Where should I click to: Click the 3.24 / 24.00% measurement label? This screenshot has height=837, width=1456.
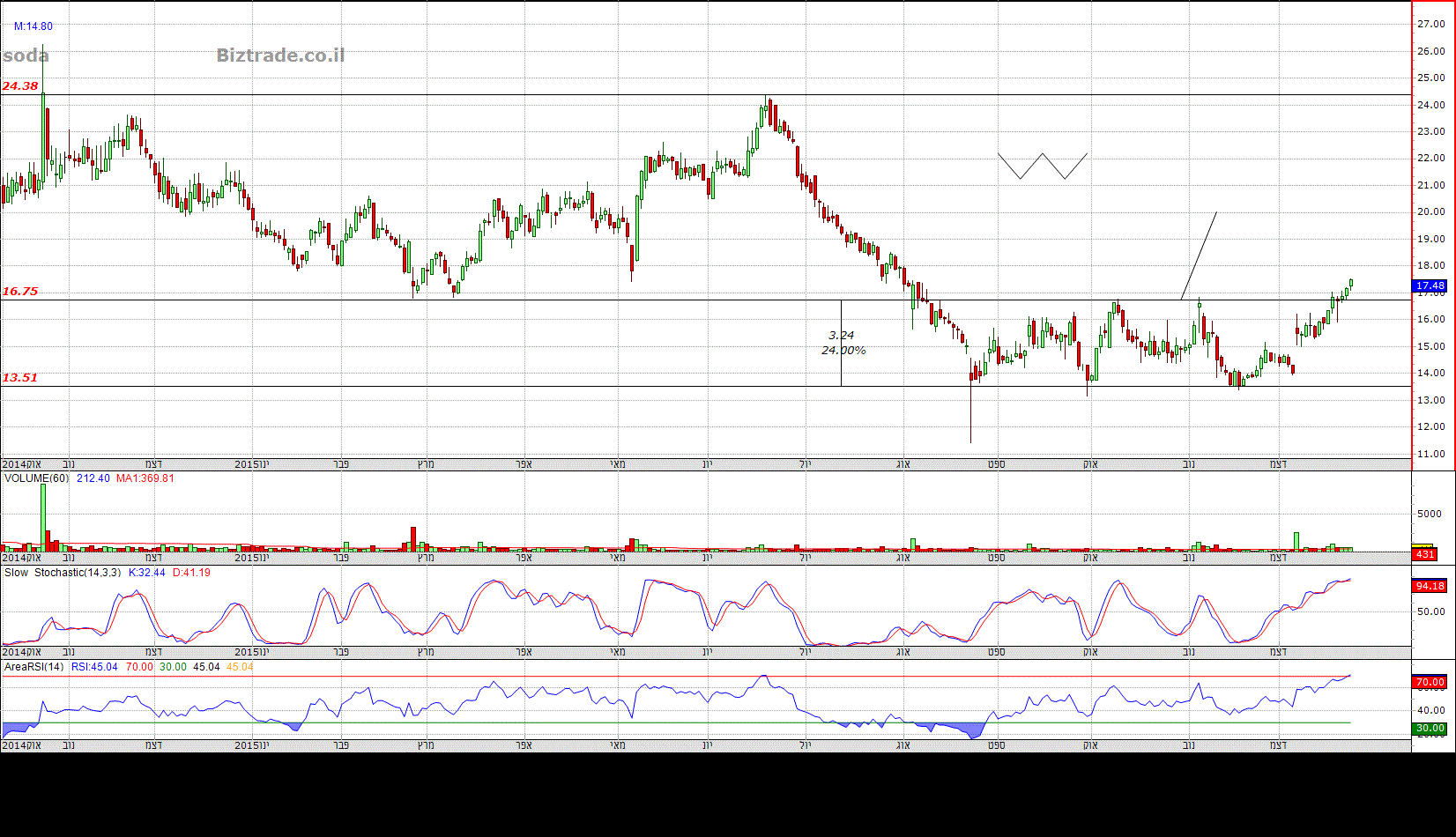pyautogui.click(x=843, y=343)
